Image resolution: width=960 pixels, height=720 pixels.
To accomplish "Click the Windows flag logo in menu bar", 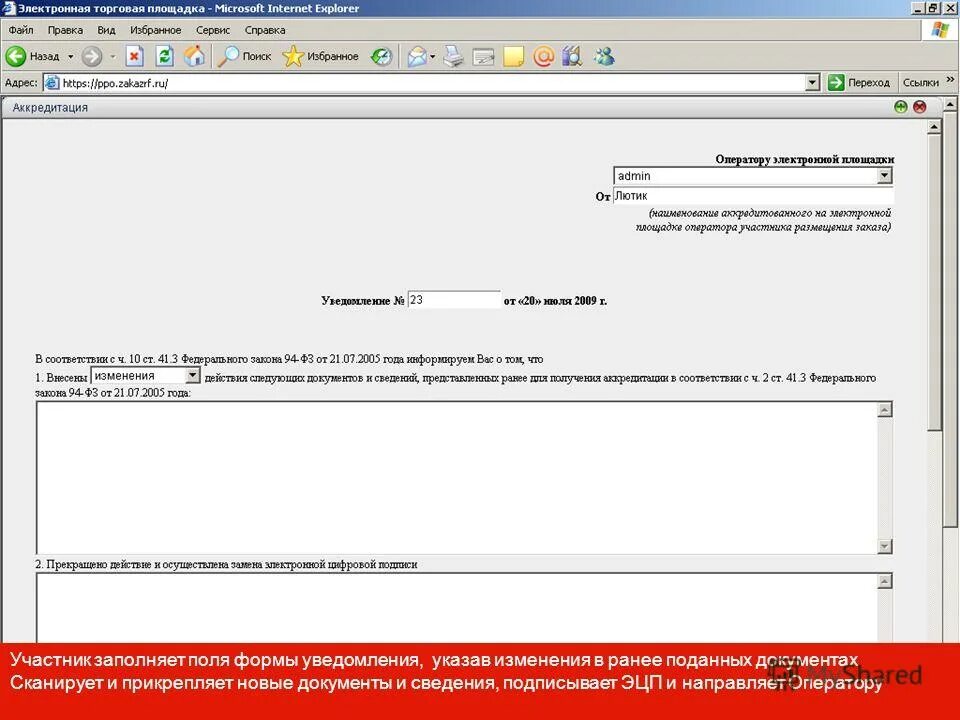I will 940,30.
